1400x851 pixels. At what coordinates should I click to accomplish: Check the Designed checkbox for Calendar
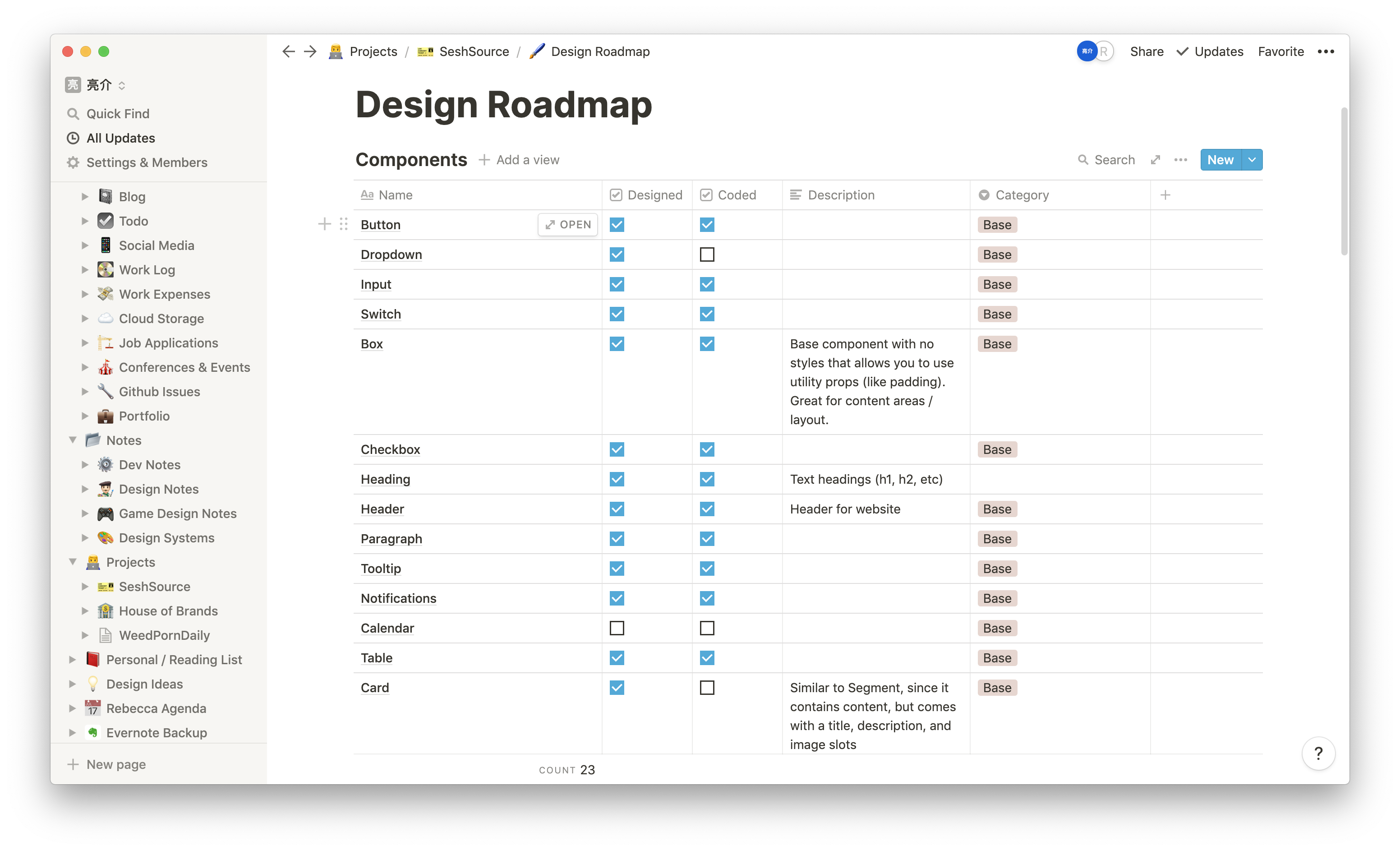617,628
